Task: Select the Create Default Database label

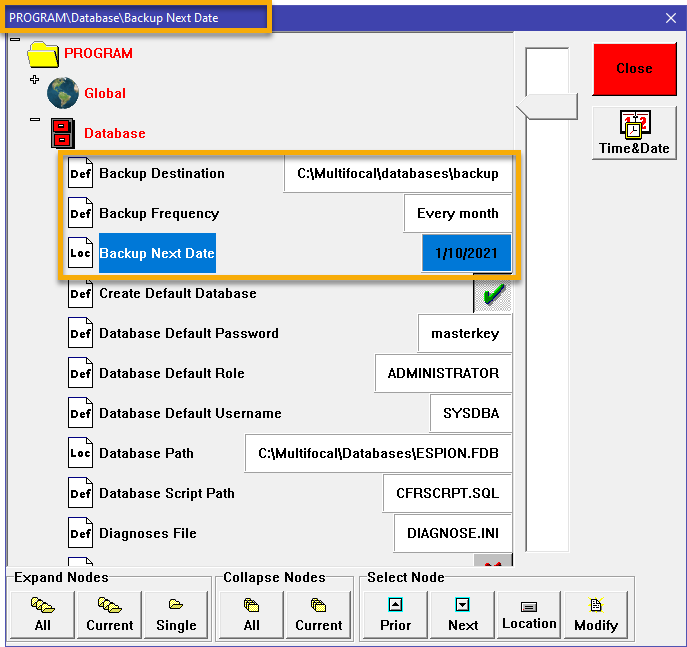Action: coord(178,293)
